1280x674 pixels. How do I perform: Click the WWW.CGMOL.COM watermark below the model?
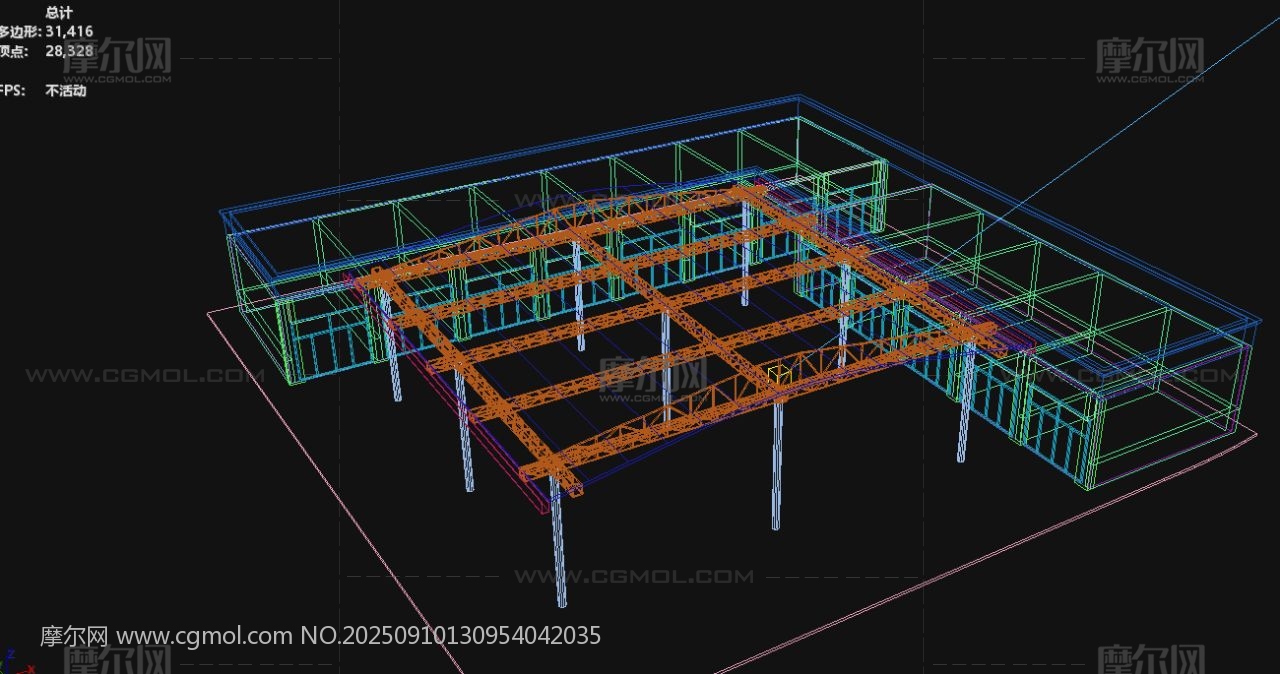point(633,577)
